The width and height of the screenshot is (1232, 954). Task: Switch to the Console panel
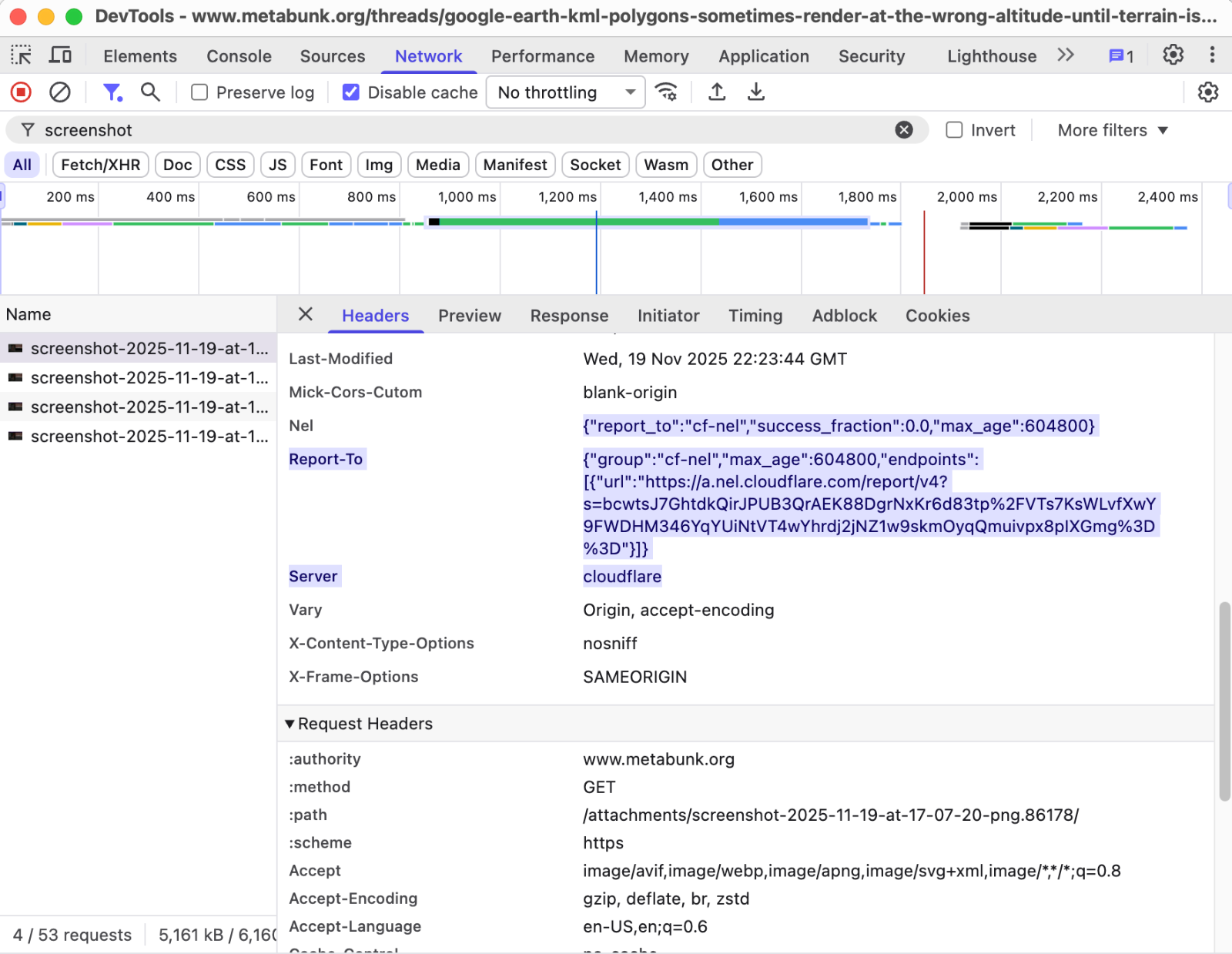[238, 55]
